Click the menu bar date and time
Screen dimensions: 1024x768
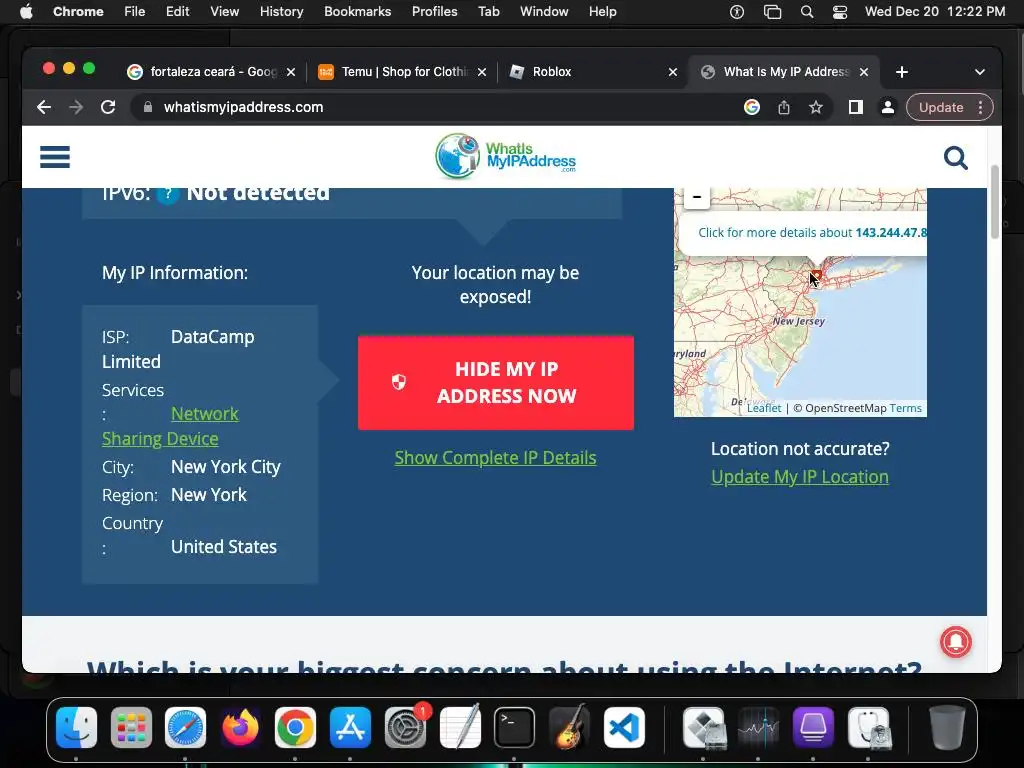[935, 12]
